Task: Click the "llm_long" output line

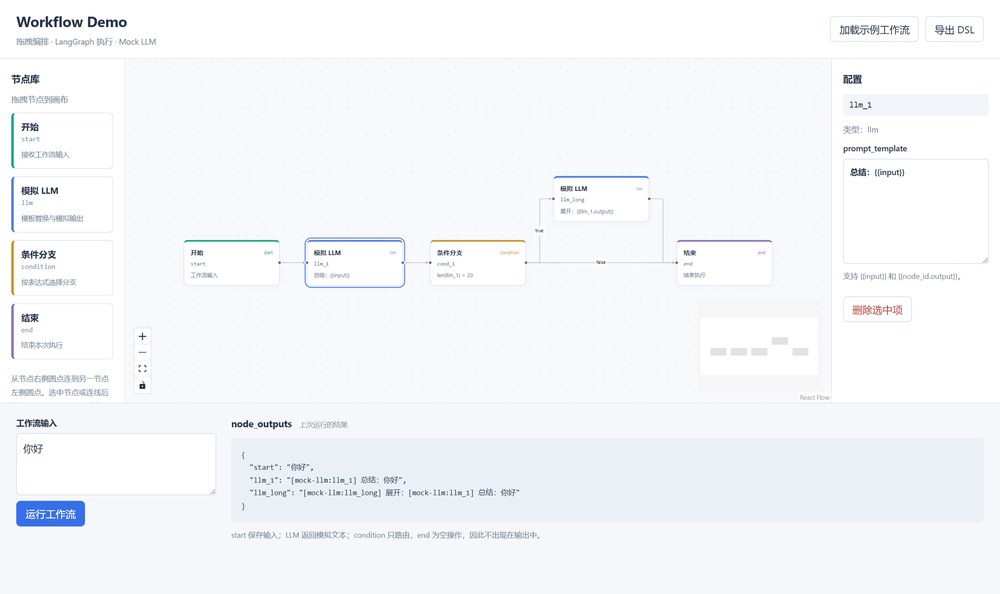Action: (385, 493)
